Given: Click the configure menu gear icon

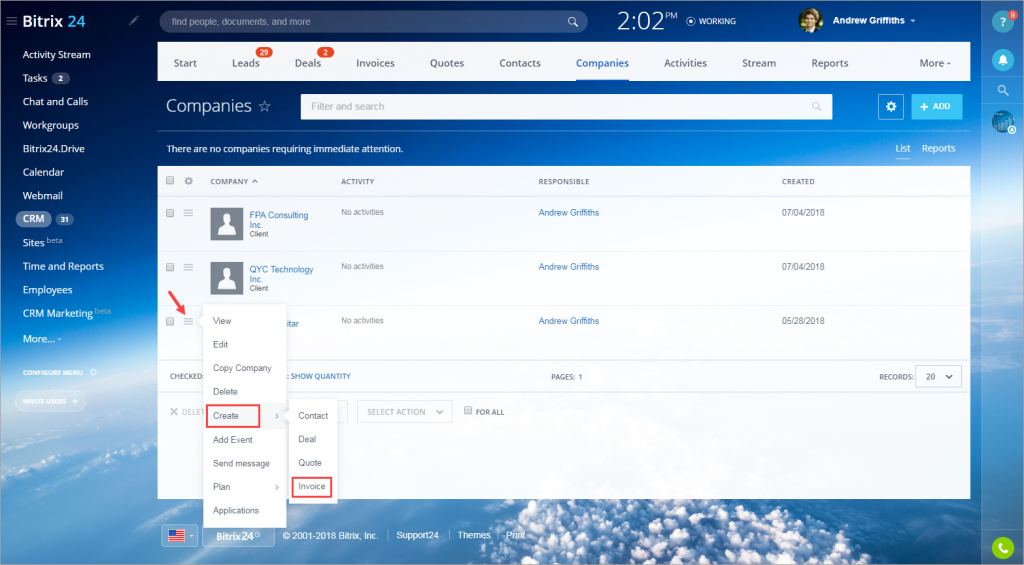Looking at the screenshot, I should pos(93,372).
